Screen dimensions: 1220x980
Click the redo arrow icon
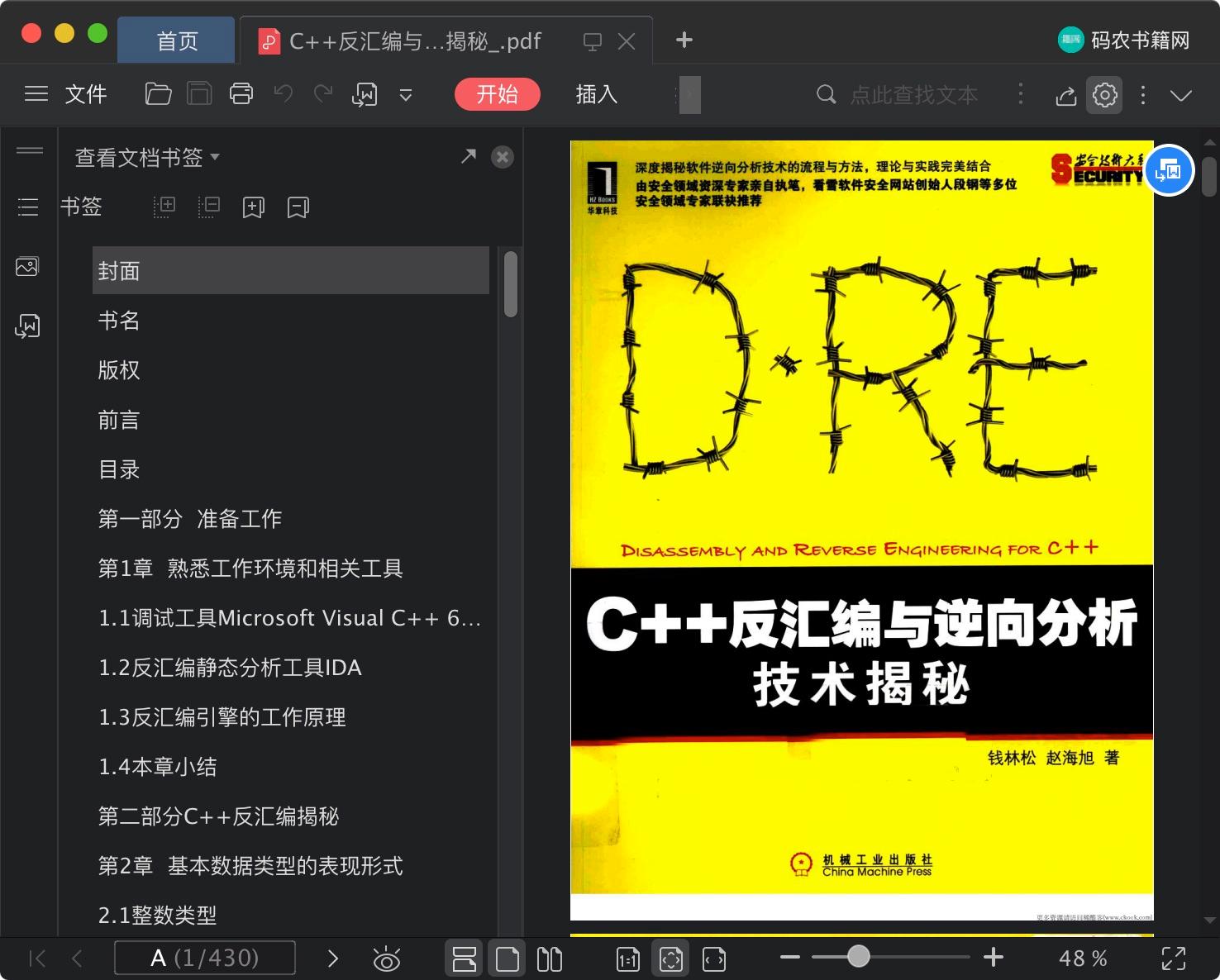coord(323,94)
